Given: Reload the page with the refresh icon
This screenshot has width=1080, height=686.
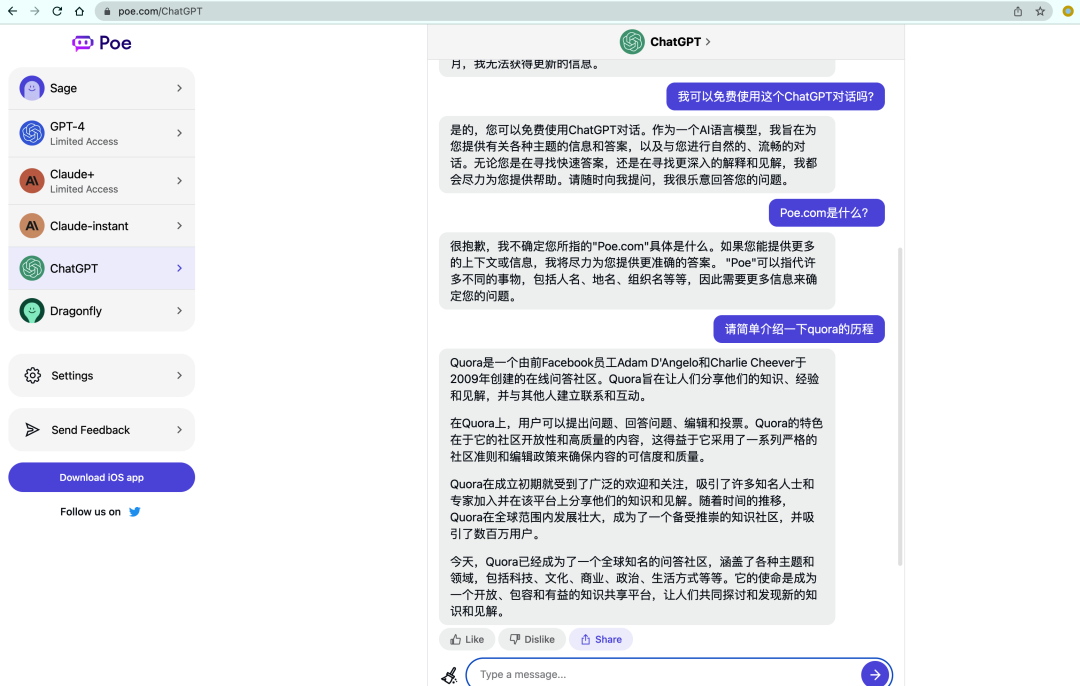Looking at the screenshot, I should click(57, 11).
